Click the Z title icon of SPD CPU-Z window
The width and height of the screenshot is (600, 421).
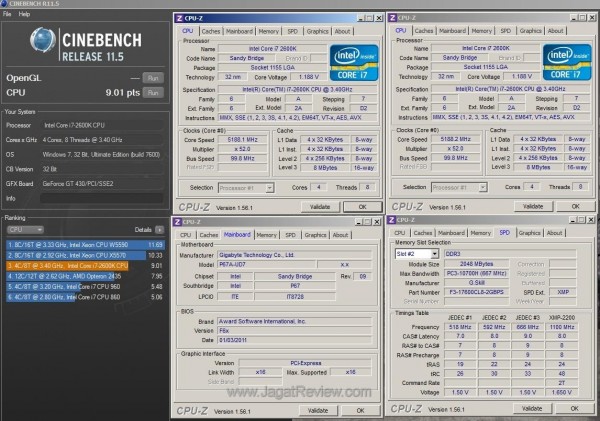(x=393, y=221)
